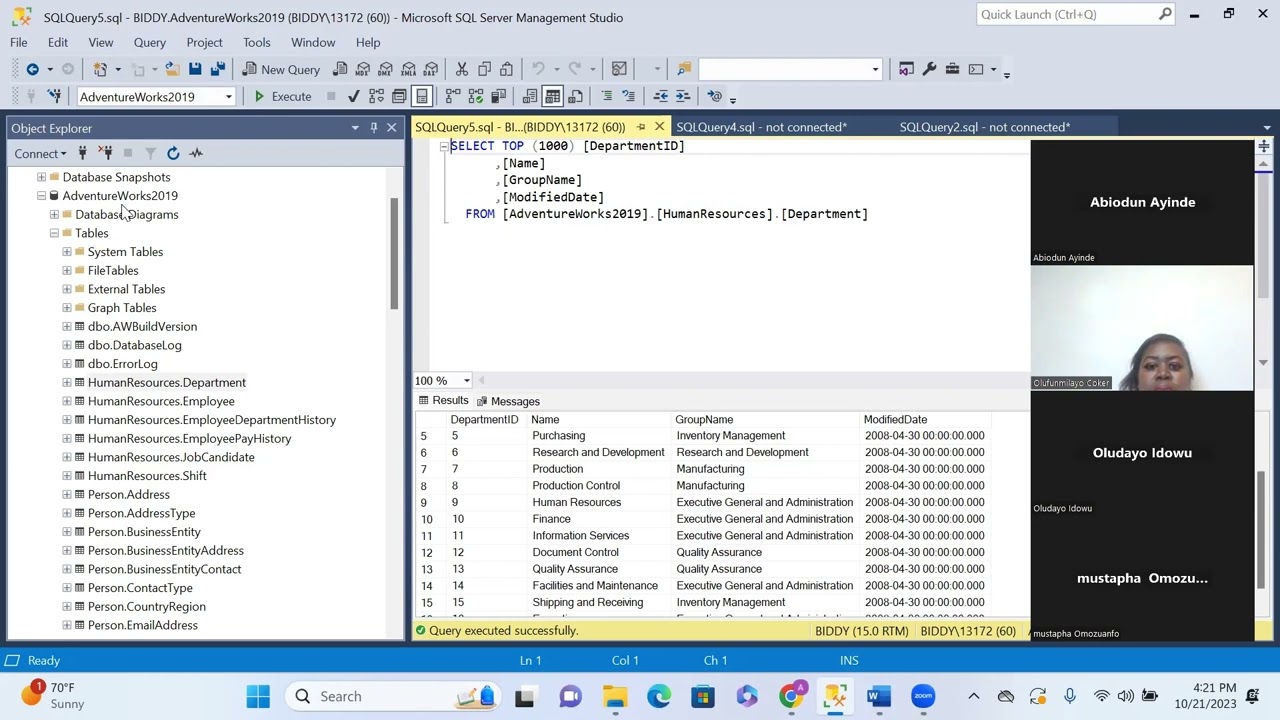This screenshot has height=720, width=1280.
Task: Open a Database Engine Query icon
Action: pyautogui.click(x=340, y=69)
